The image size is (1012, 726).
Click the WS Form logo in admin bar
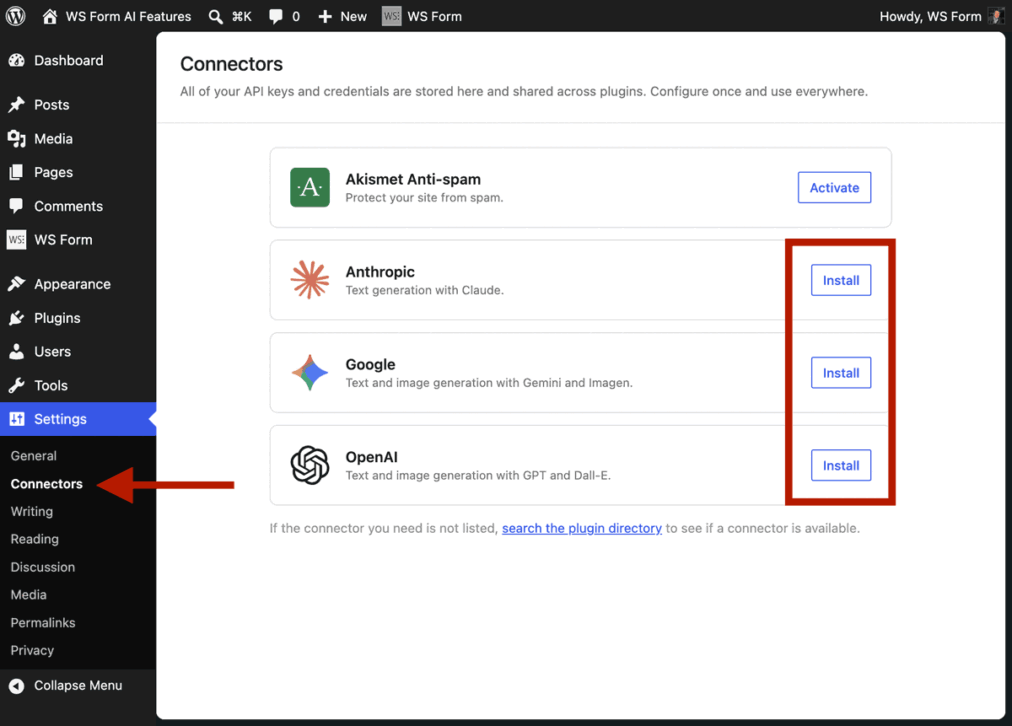(x=391, y=16)
